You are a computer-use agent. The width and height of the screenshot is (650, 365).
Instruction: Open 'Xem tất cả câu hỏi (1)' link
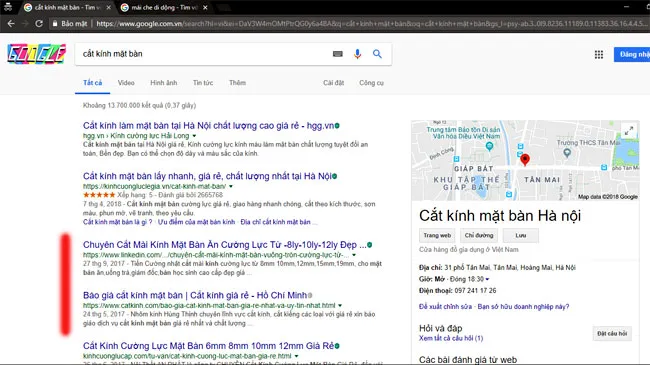coord(451,338)
